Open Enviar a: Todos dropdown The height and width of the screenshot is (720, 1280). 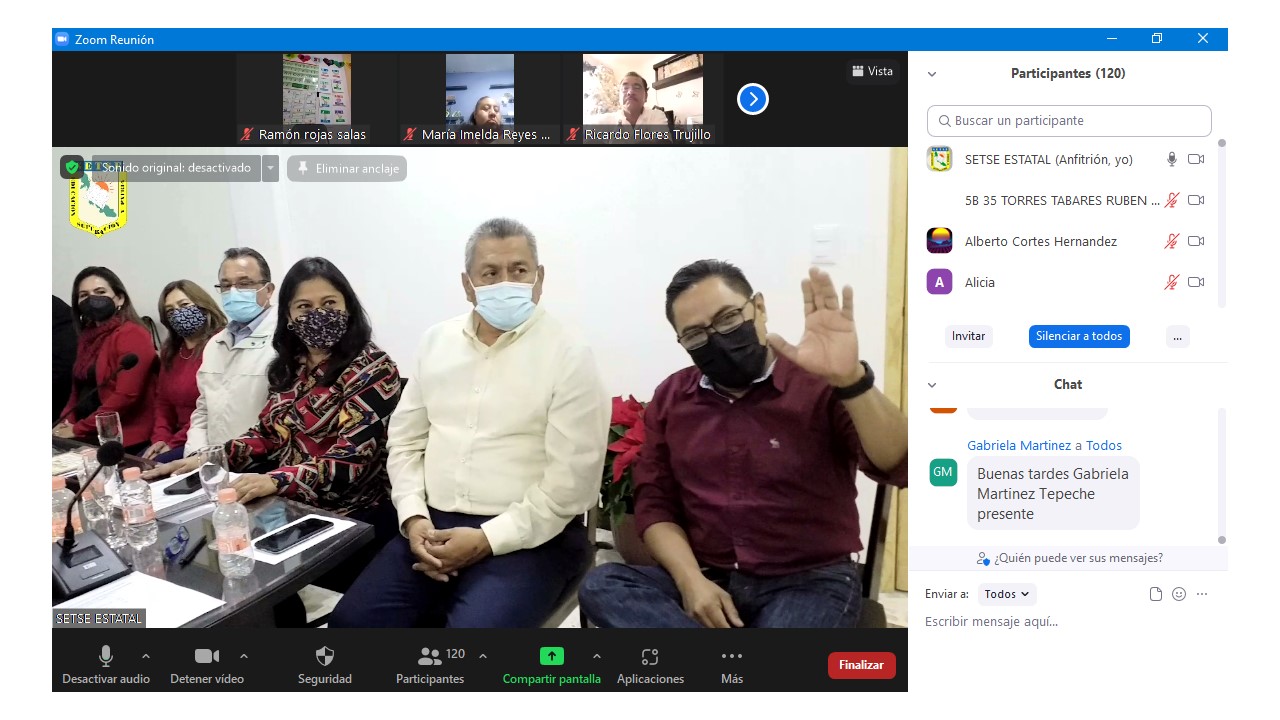(x=1007, y=594)
